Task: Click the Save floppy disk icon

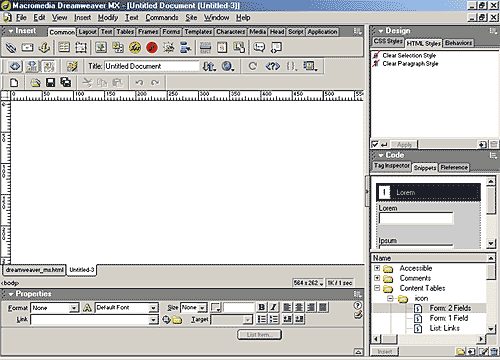Action: [x=50, y=82]
